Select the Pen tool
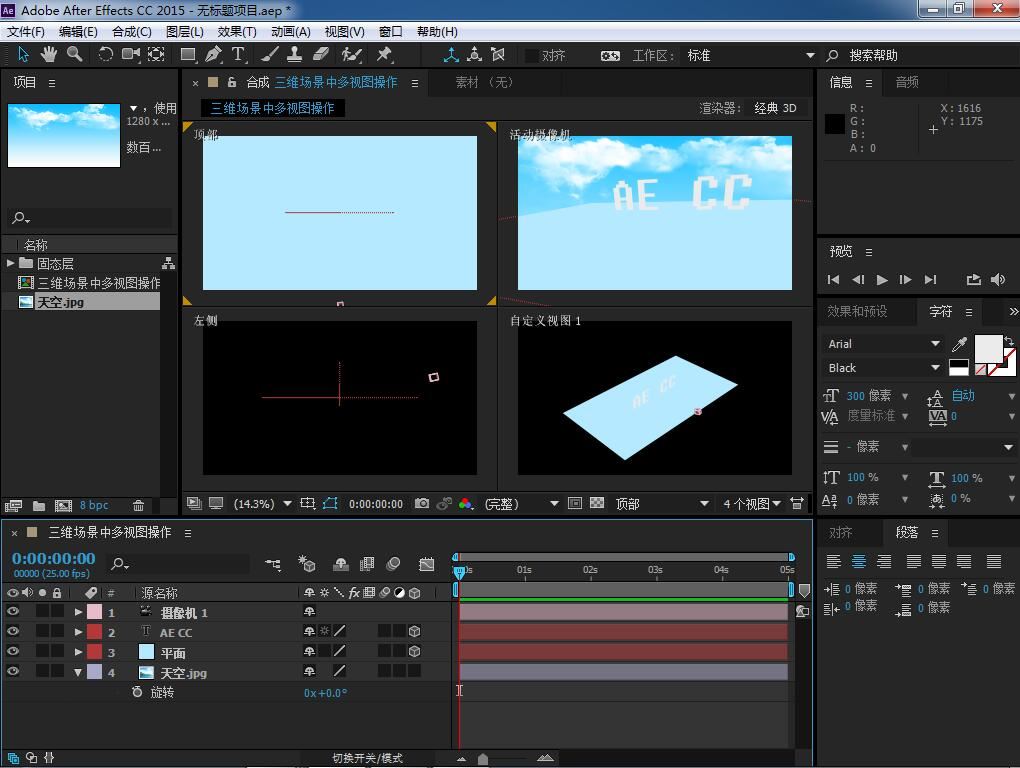 point(213,55)
